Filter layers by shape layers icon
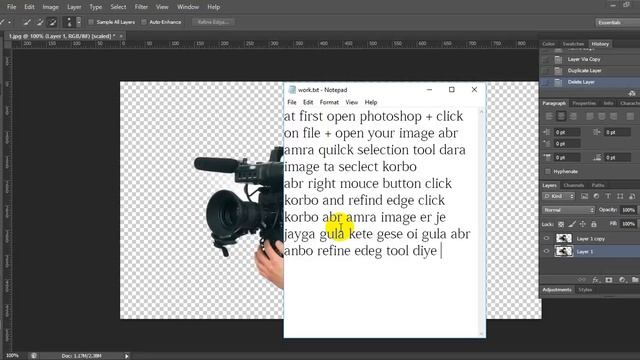Screen dimensions: 640x360 pos(620,196)
